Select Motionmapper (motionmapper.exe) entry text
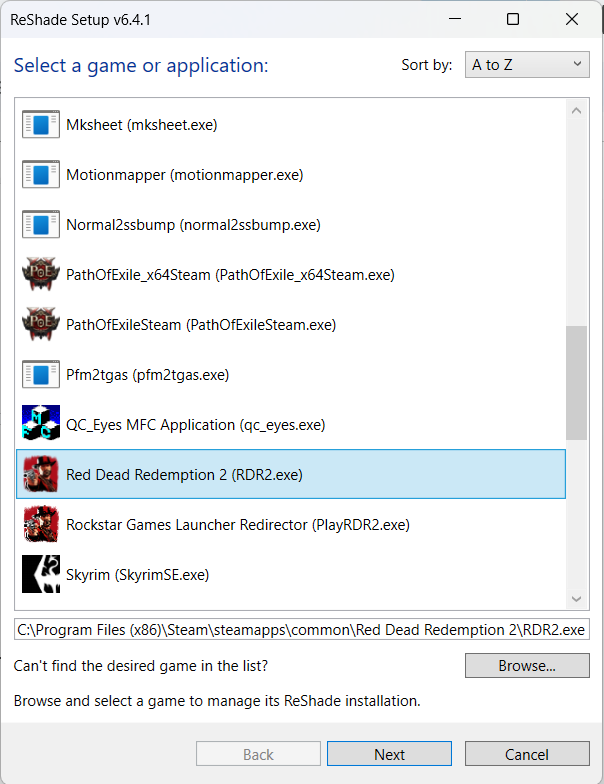The width and height of the screenshot is (604, 784). (184, 174)
